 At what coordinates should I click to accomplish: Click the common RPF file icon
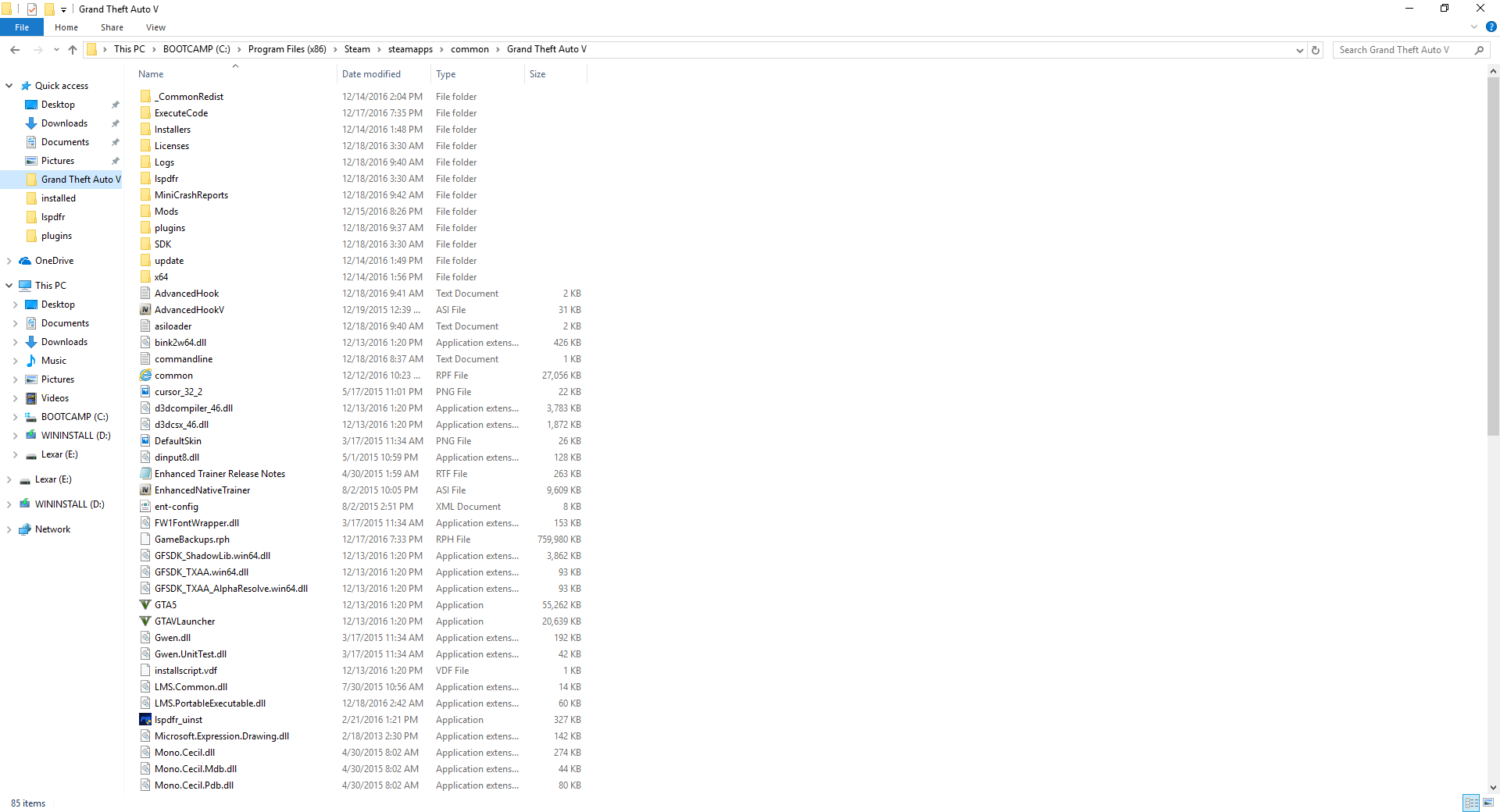click(x=145, y=376)
